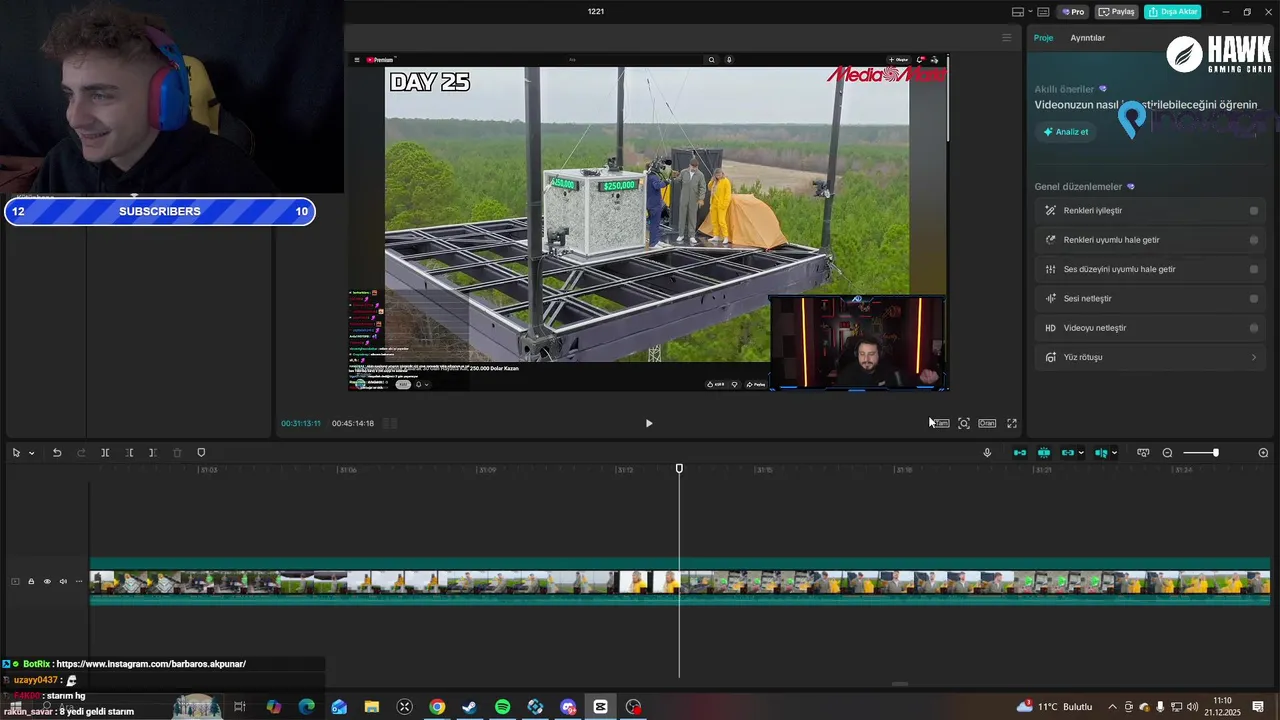Toggle preview axis button on timeline

click(1101, 453)
